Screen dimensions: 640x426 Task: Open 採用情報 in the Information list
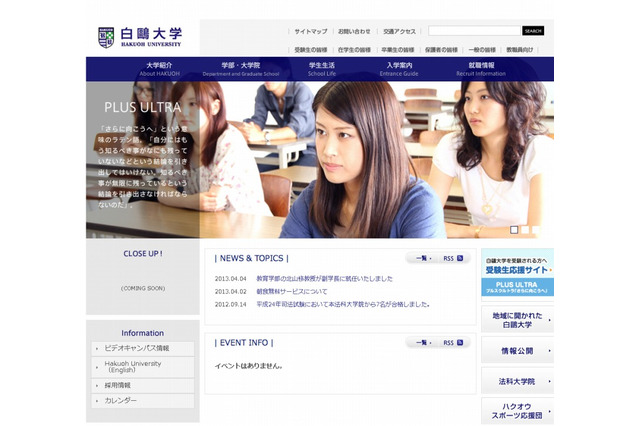coord(143,386)
